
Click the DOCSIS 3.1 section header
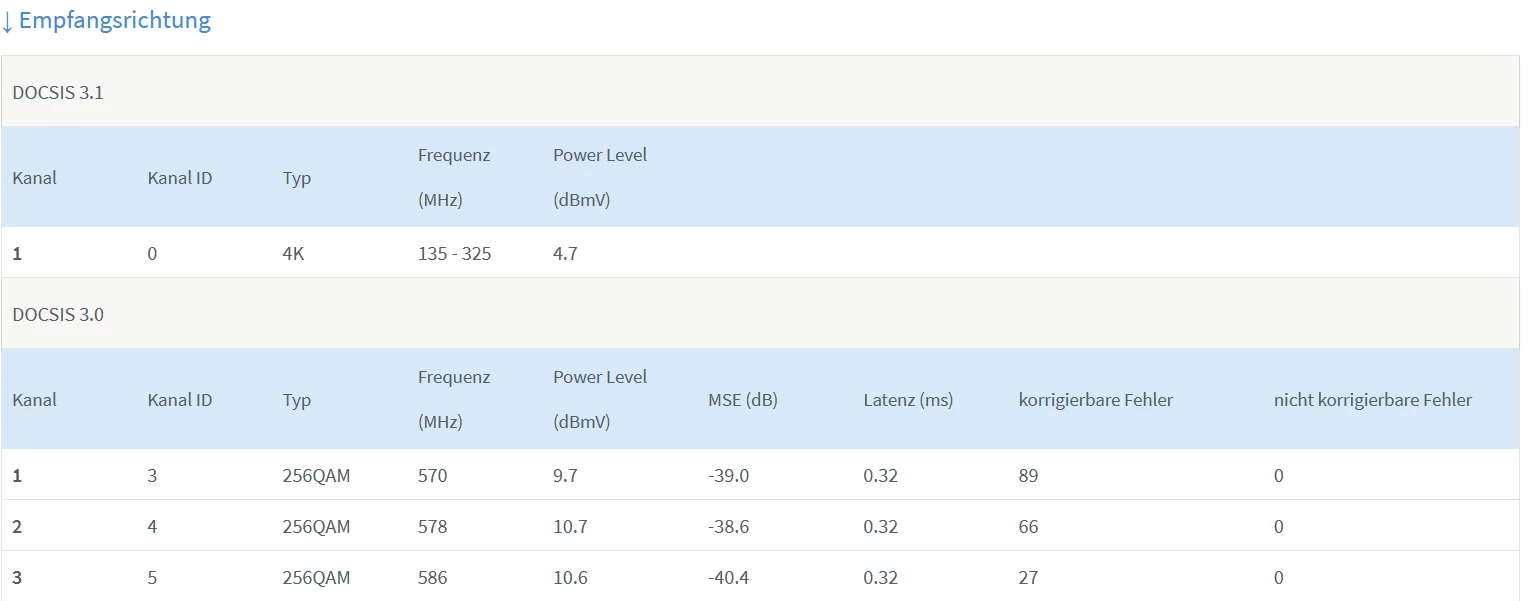click(58, 93)
